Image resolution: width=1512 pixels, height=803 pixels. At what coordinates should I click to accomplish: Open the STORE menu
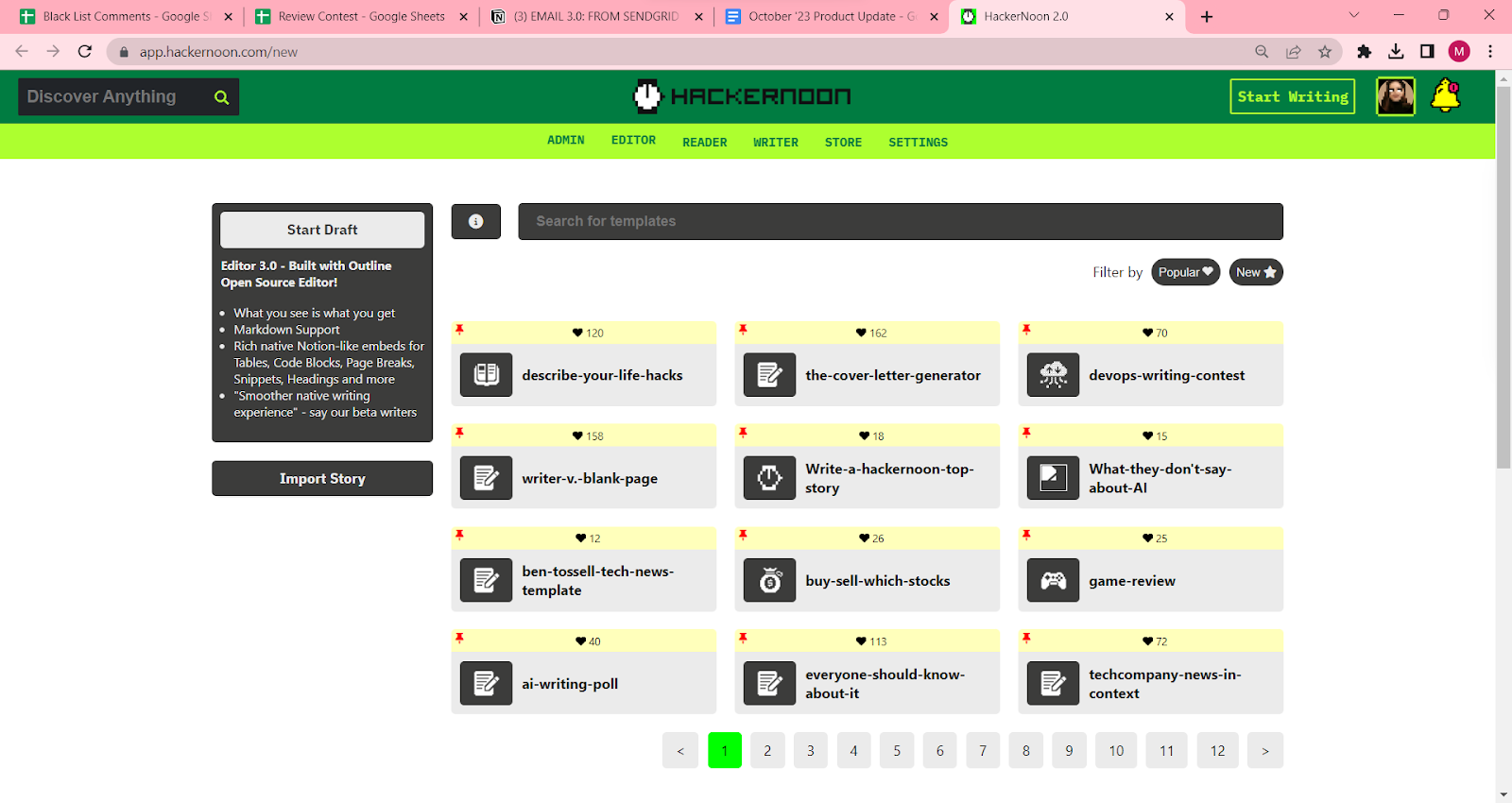click(x=843, y=143)
